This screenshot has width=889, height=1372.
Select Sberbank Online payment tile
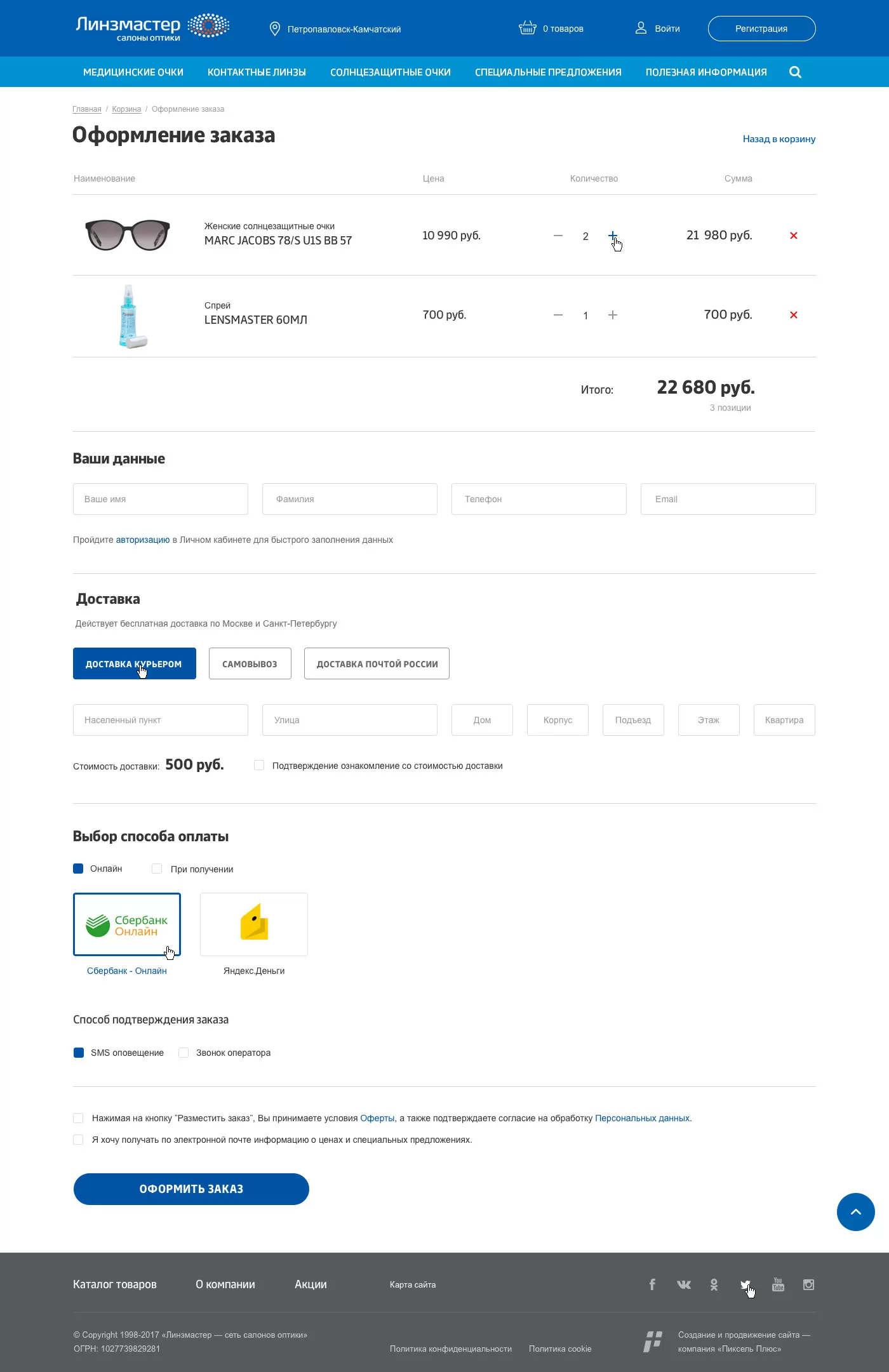(x=127, y=924)
